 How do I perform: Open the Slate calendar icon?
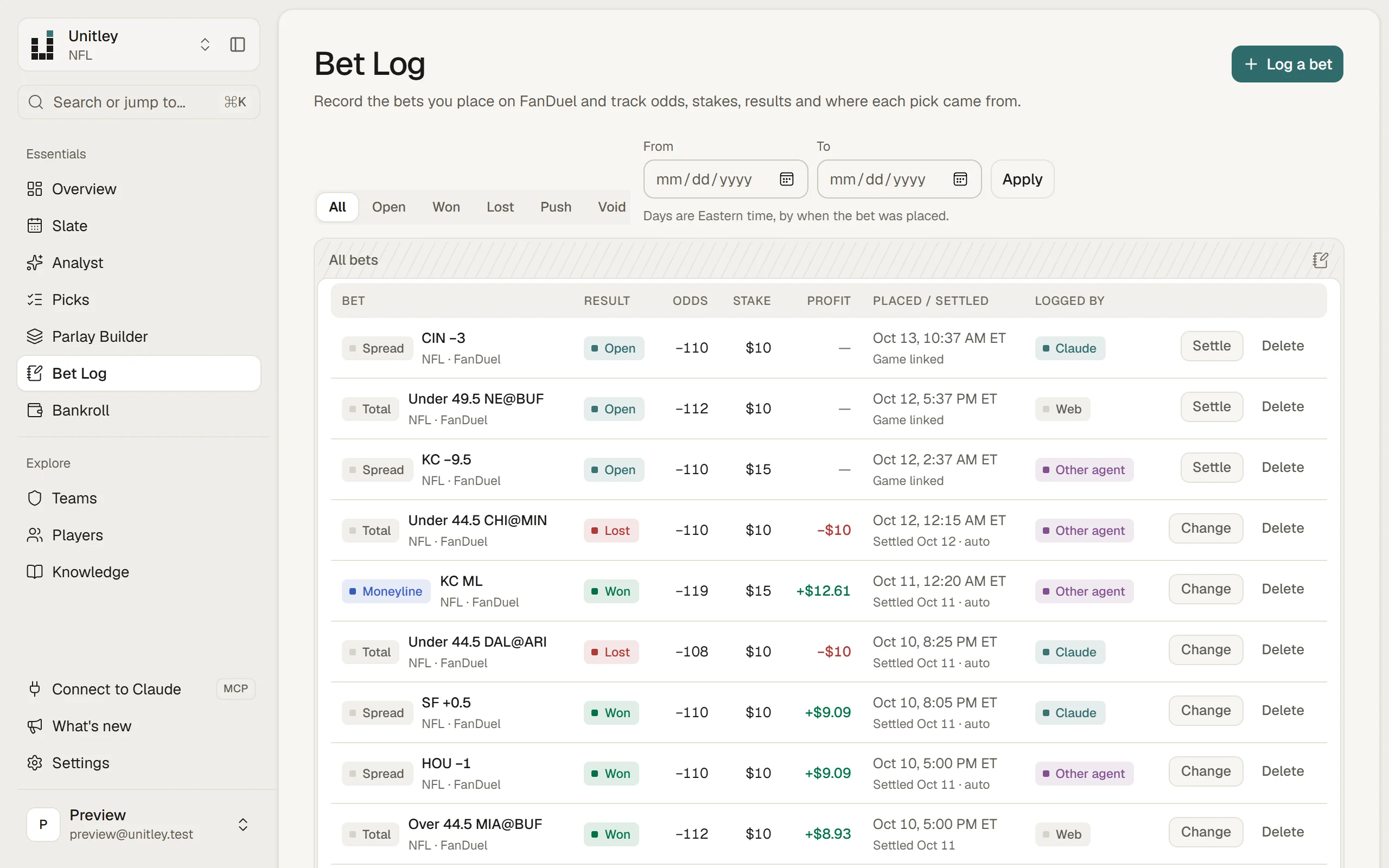34,226
